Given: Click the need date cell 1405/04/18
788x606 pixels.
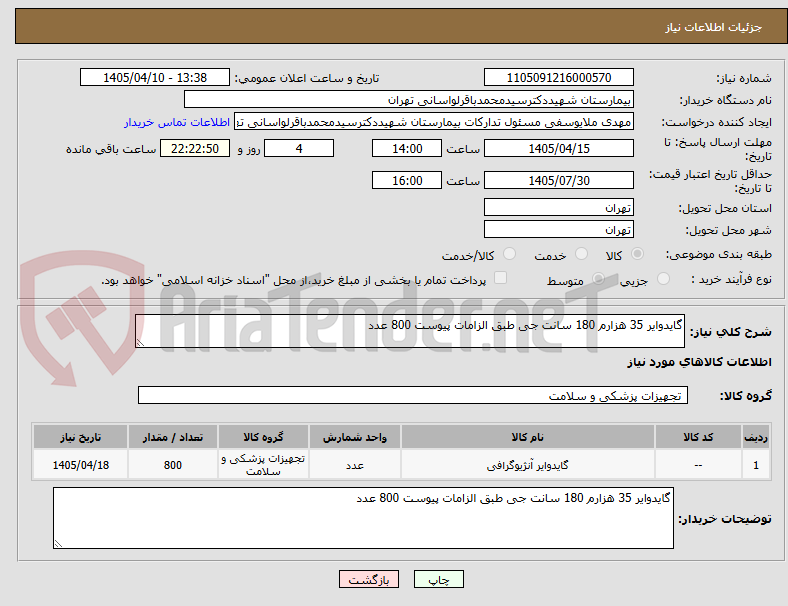Looking at the screenshot, I should (x=80, y=465).
